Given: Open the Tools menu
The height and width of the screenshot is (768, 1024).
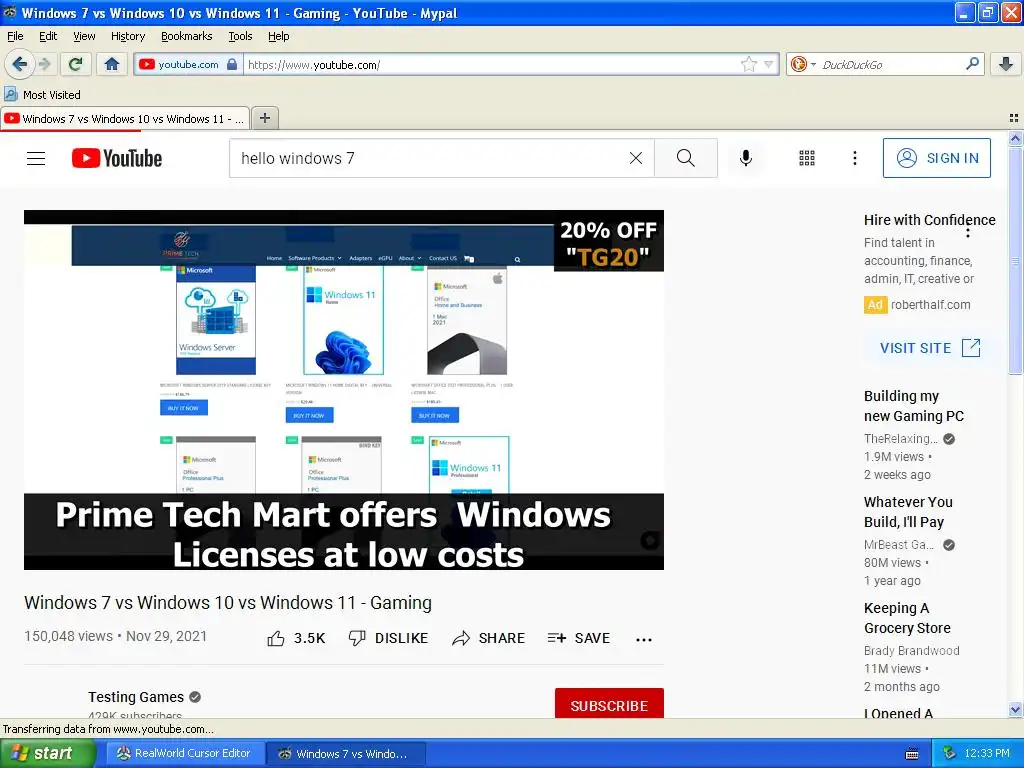Looking at the screenshot, I should point(240,36).
